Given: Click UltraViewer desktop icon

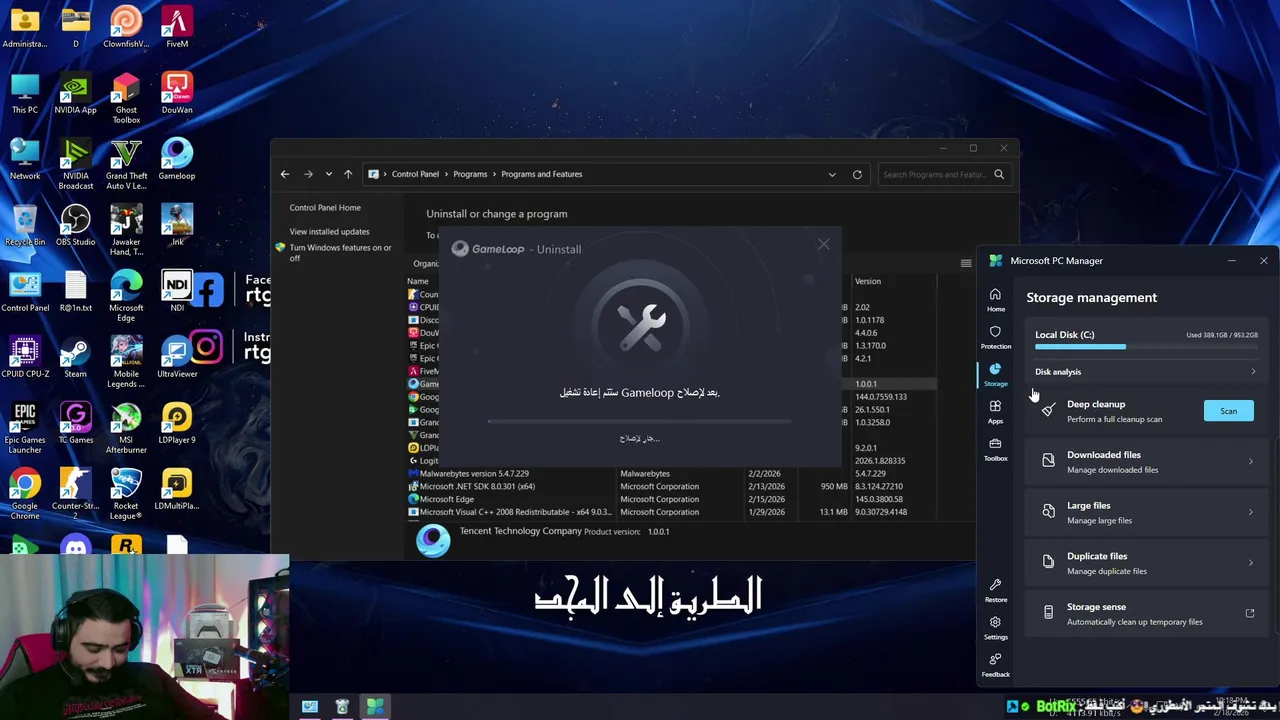Looking at the screenshot, I should tap(177, 357).
